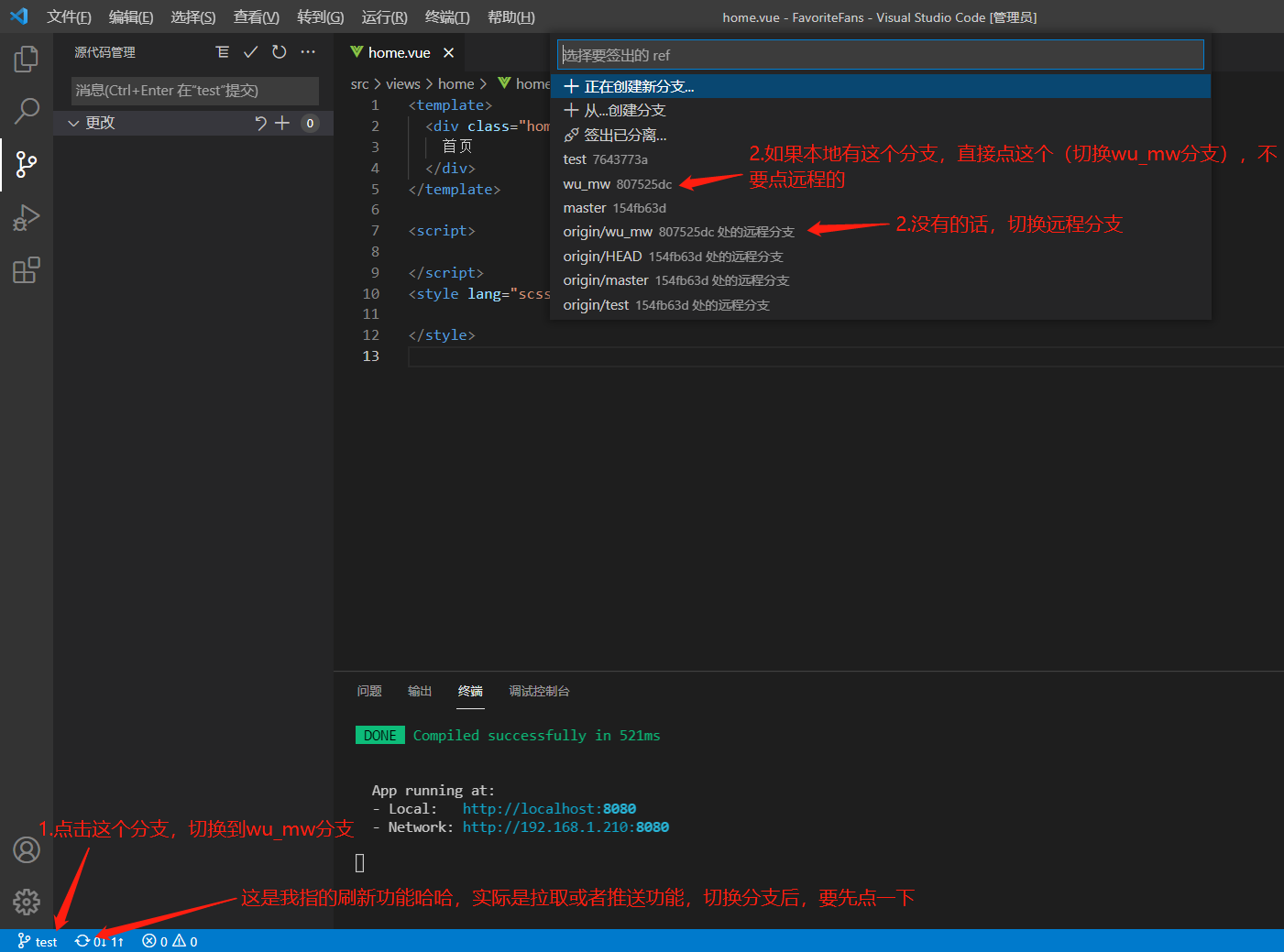The height and width of the screenshot is (952, 1284).
Task: Click the </style> line in editor
Action: (442, 335)
